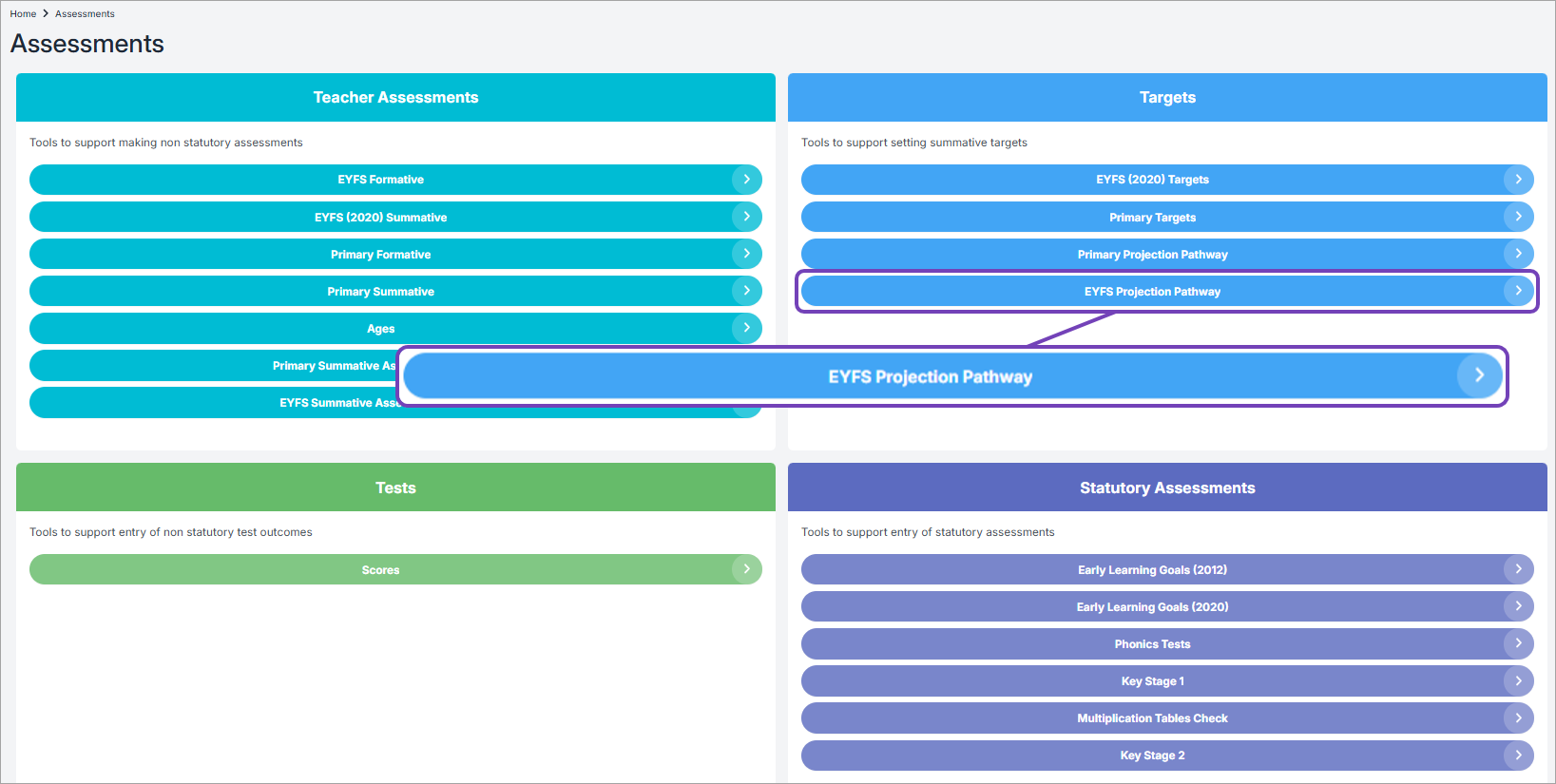Open Primary Projection Pathway

coord(1152,255)
